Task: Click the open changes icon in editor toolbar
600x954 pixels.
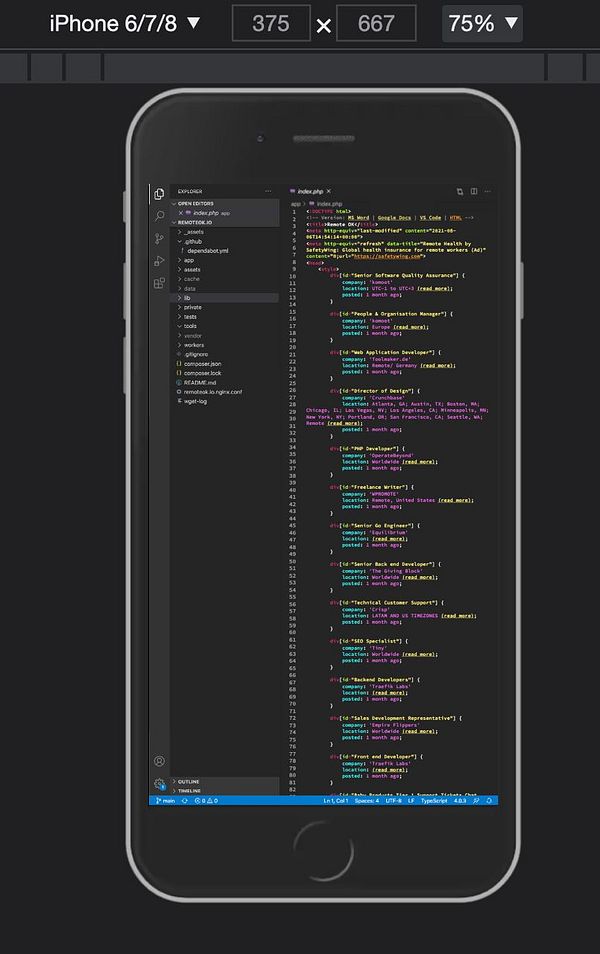Action: click(x=460, y=191)
